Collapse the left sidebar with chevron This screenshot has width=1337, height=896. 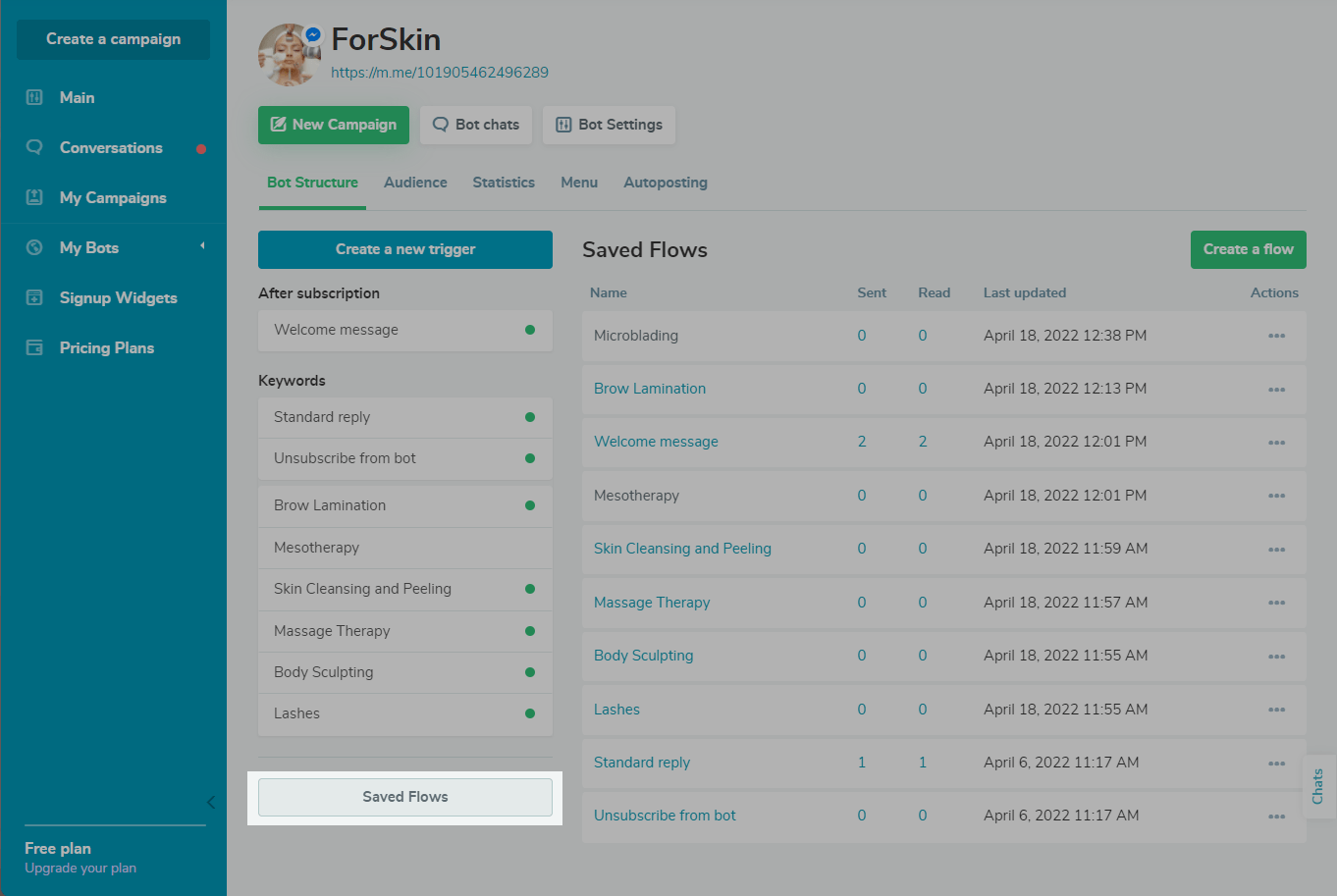211,802
